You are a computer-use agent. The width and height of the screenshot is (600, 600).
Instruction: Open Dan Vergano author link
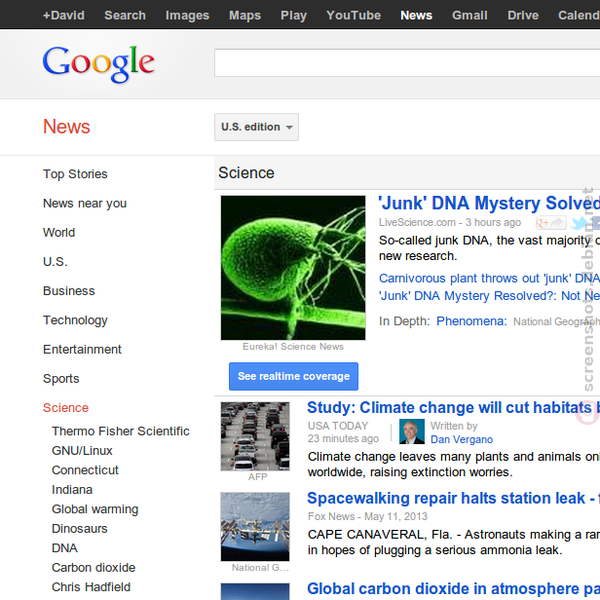click(461, 439)
